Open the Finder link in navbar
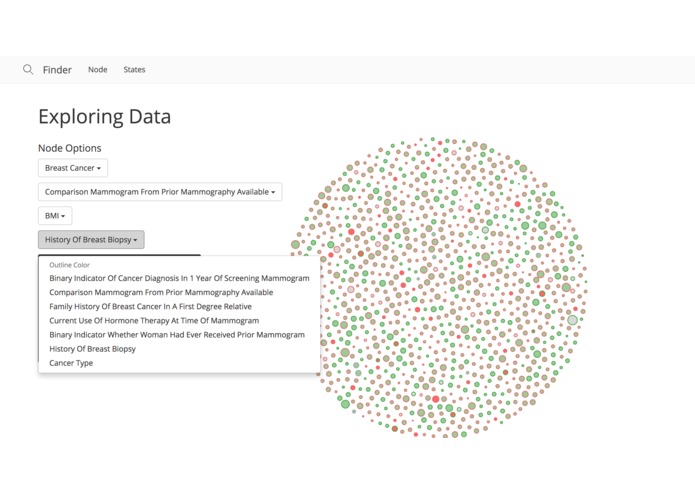 (x=57, y=70)
